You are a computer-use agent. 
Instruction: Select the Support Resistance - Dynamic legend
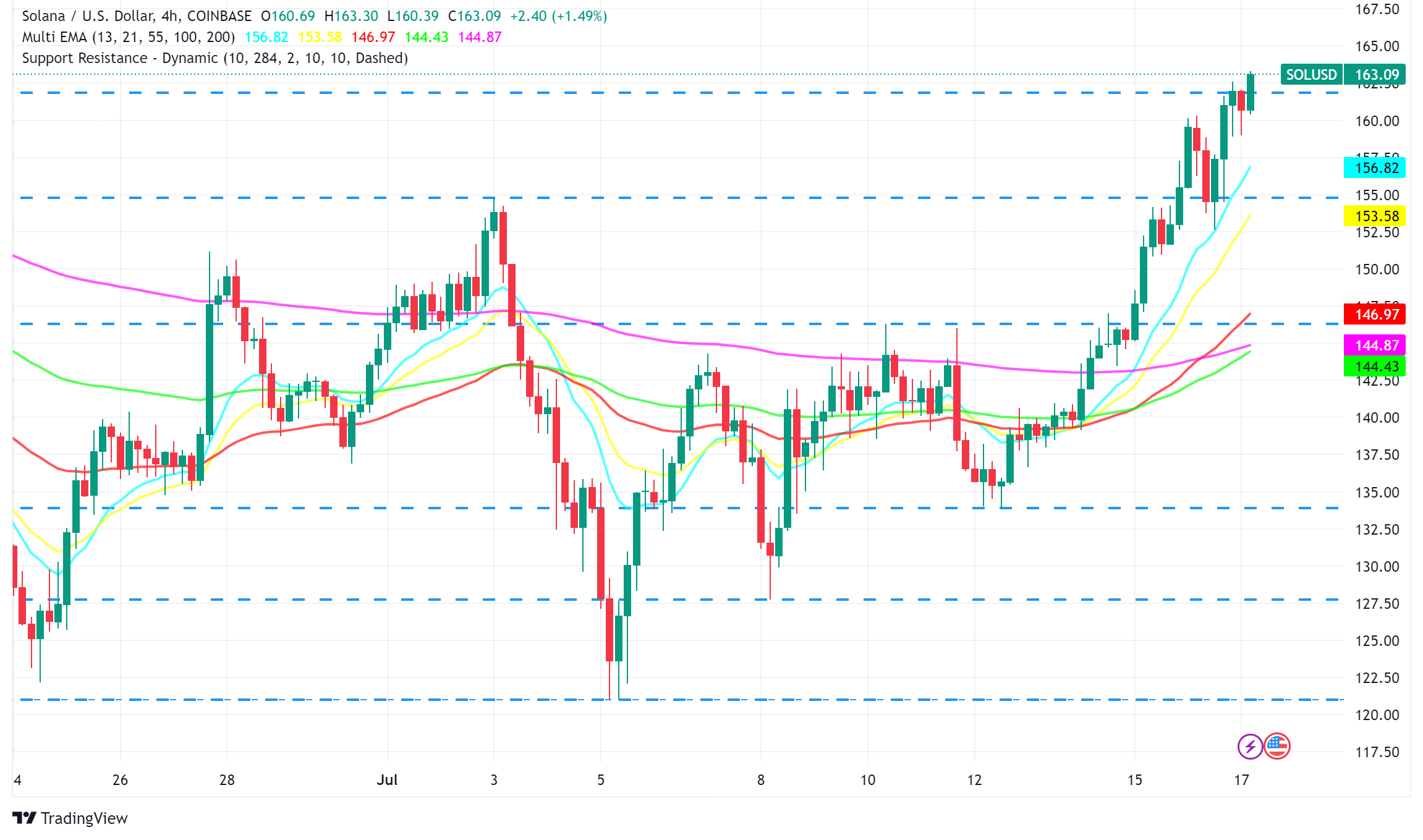215,58
